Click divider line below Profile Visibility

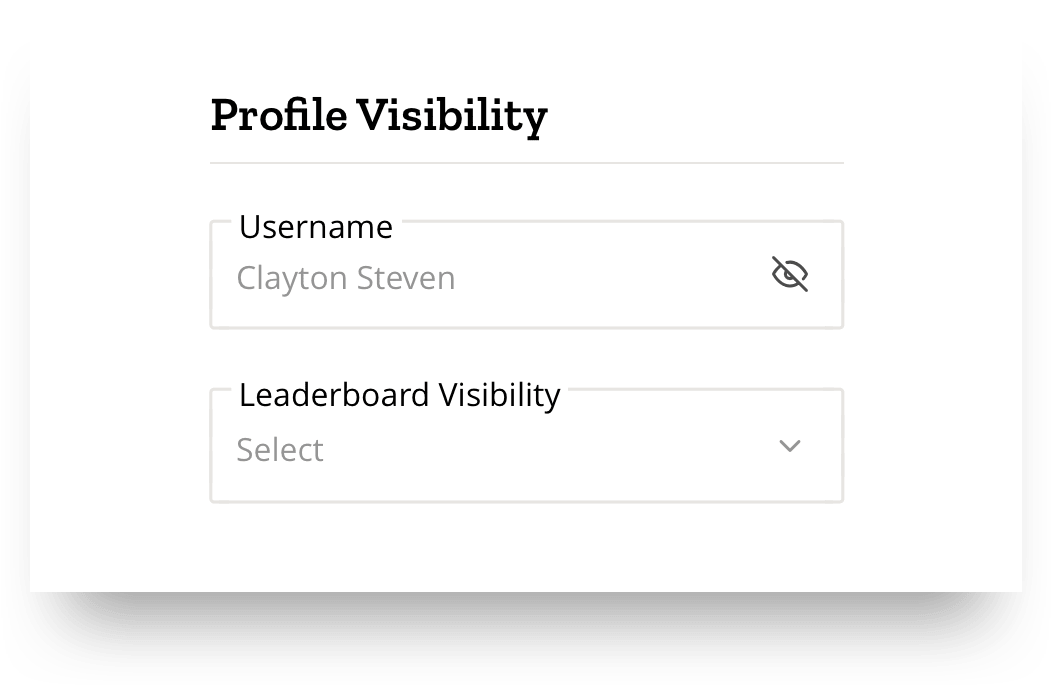[526, 162]
